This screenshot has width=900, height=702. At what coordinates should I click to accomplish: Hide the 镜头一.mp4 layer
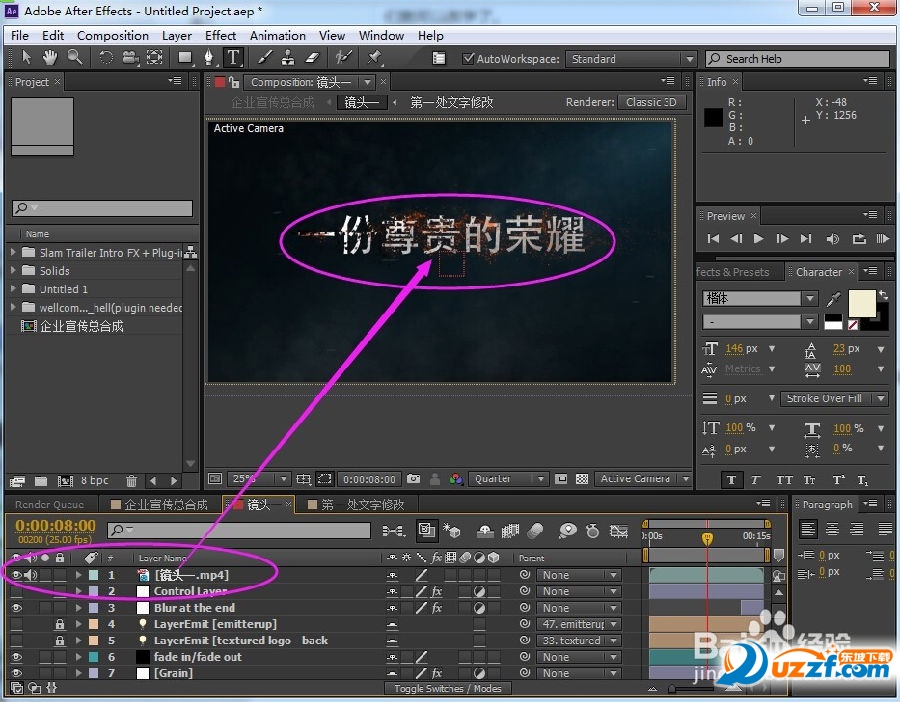(16, 575)
